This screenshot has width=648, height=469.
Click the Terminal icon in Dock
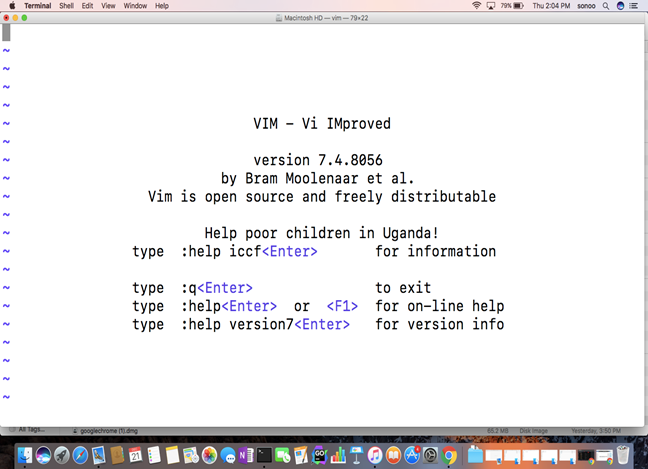click(264, 455)
